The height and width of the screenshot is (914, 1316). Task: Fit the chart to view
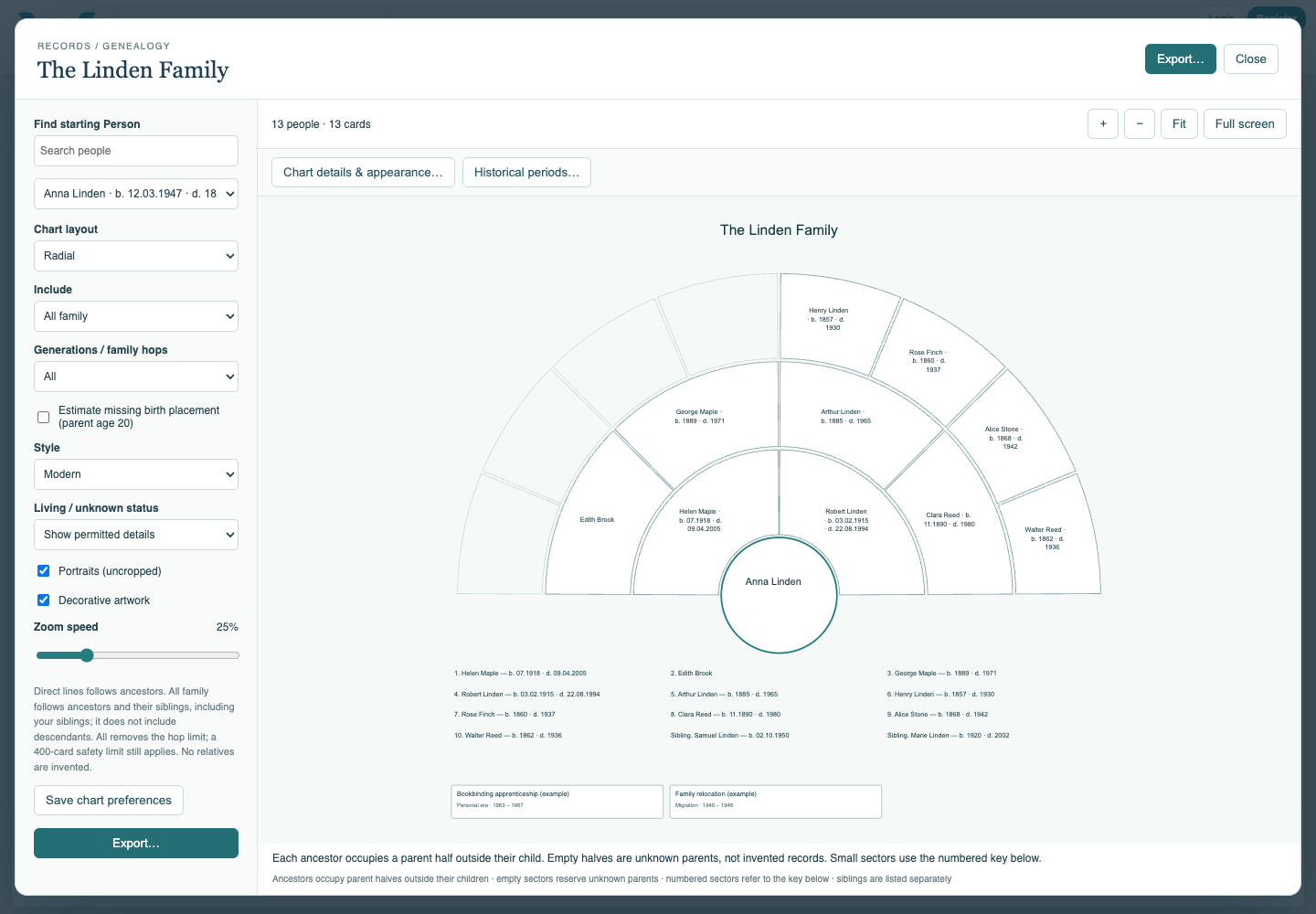[x=1179, y=123]
